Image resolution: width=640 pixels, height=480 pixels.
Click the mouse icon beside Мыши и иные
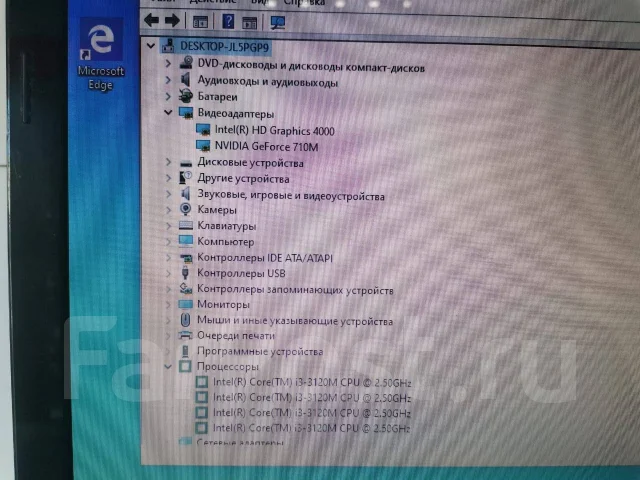pos(185,320)
